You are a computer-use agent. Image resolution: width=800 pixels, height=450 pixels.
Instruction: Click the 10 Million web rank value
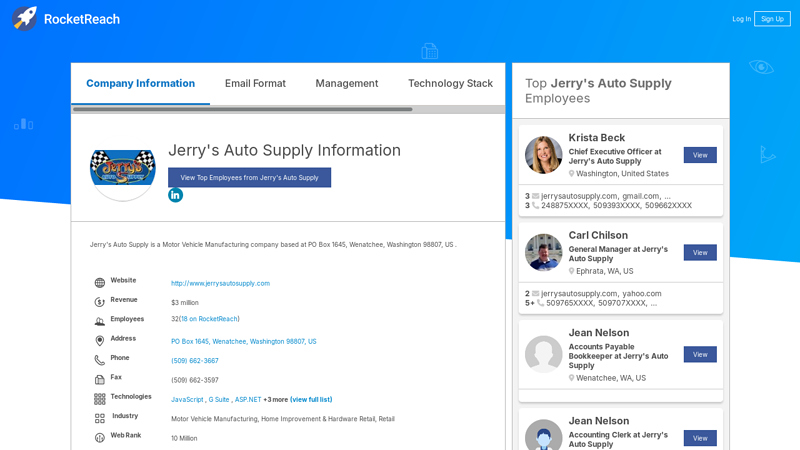[x=184, y=438]
